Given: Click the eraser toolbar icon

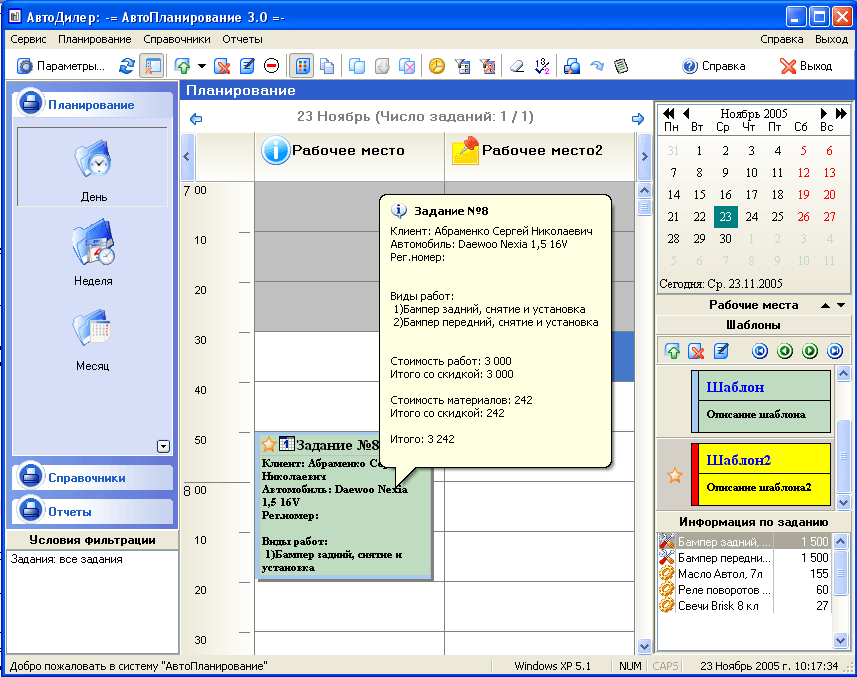Looking at the screenshot, I should [x=517, y=67].
